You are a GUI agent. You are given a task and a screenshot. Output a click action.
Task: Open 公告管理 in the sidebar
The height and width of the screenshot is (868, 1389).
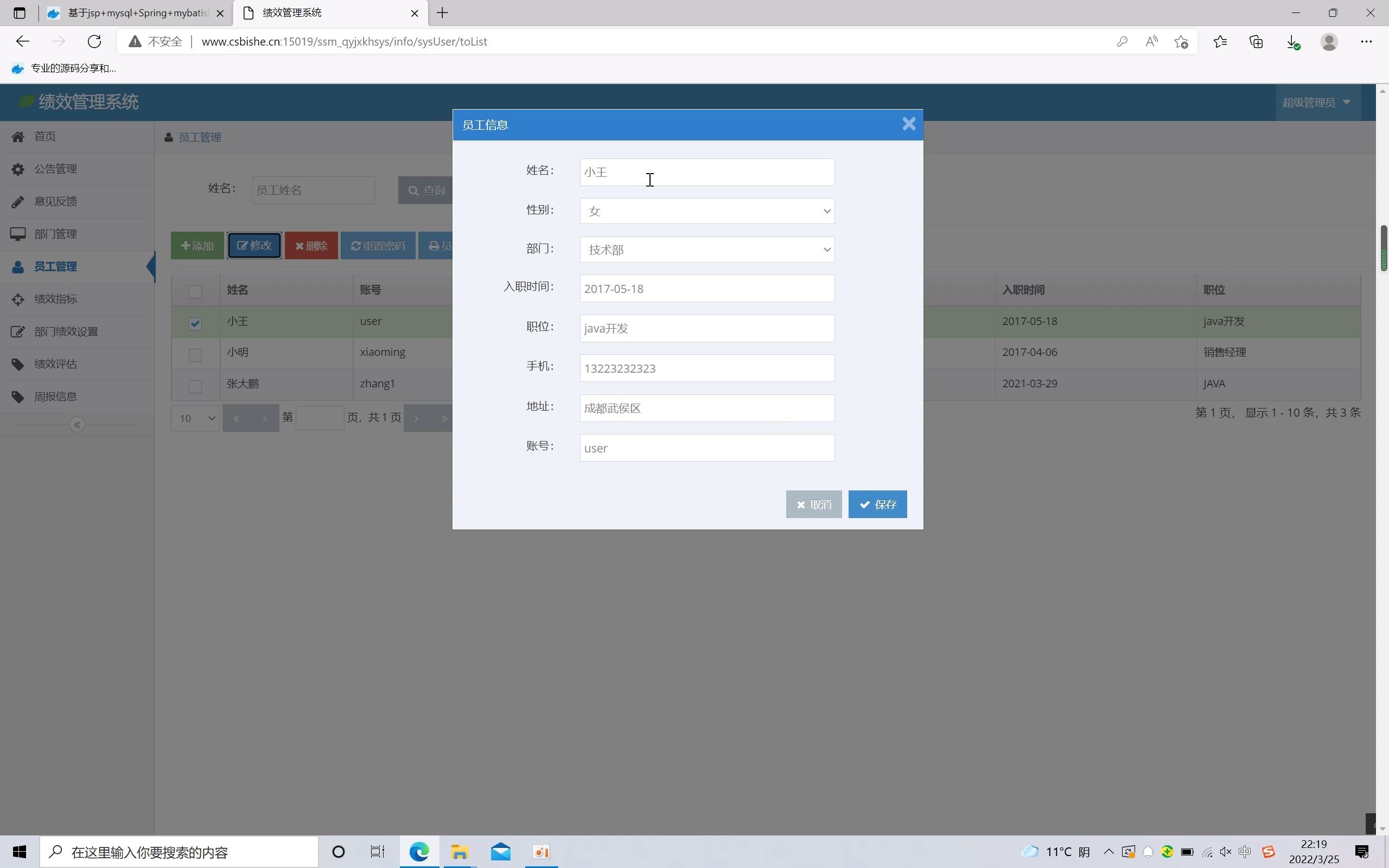click(77, 169)
